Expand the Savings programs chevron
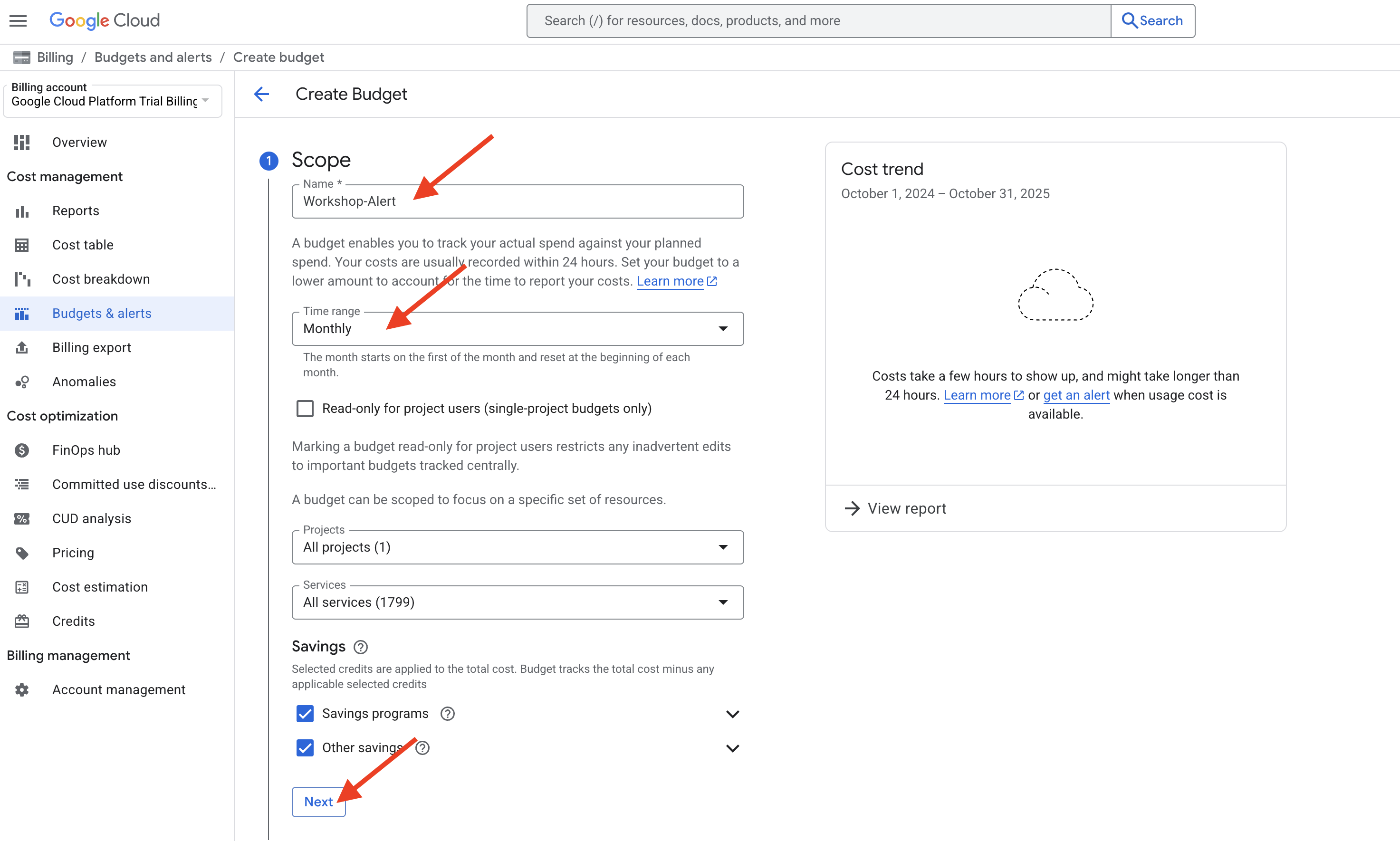The height and width of the screenshot is (841, 1400). [x=732, y=714]
